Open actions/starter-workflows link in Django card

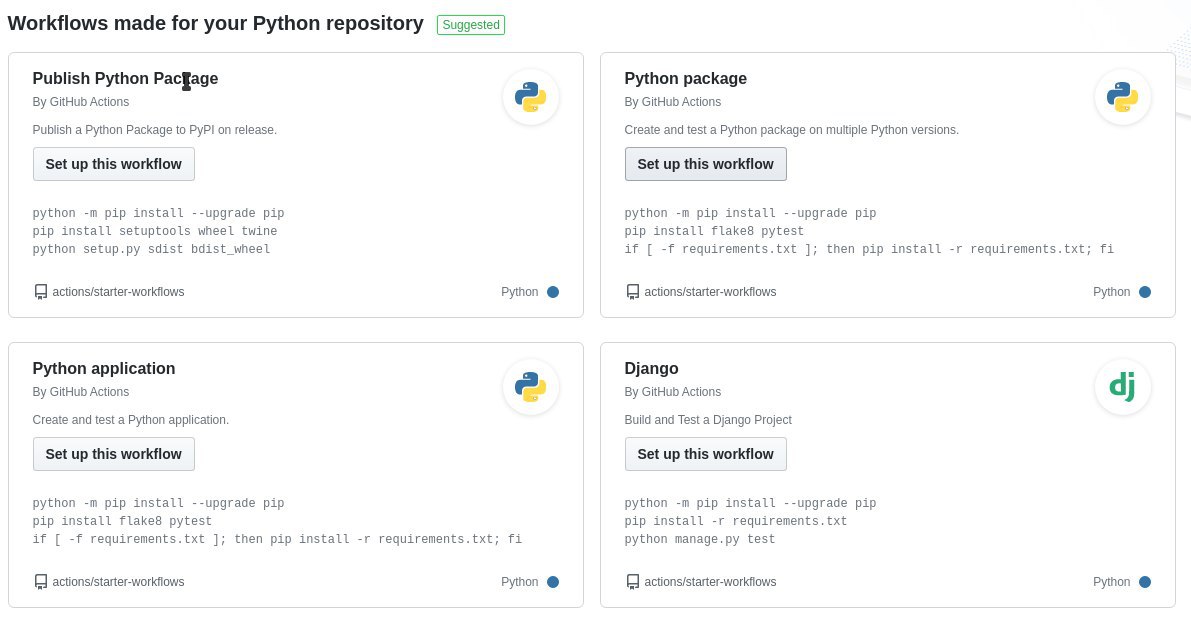coord(710,582)
